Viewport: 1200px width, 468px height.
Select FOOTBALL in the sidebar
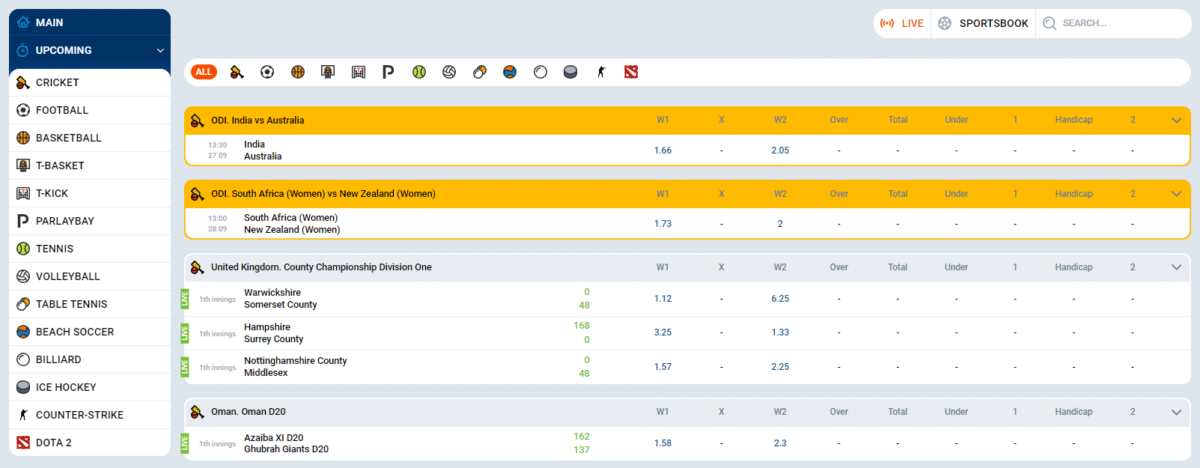point(90,110)
